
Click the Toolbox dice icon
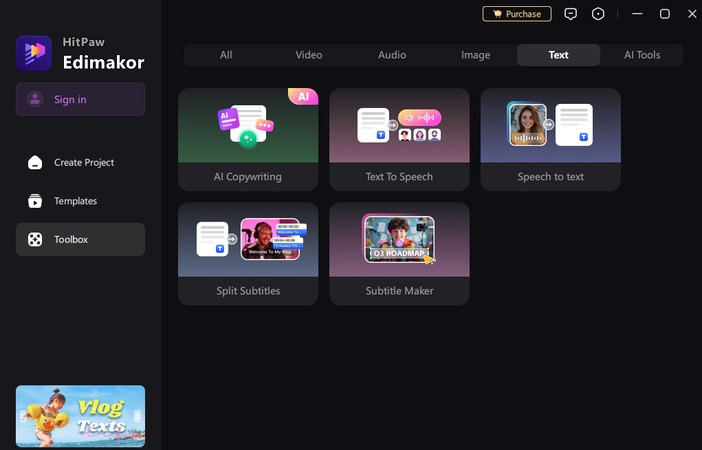[35, 240]
